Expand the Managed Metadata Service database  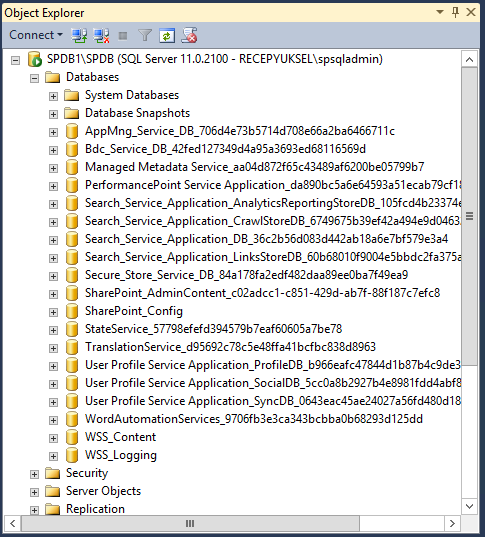53,168
